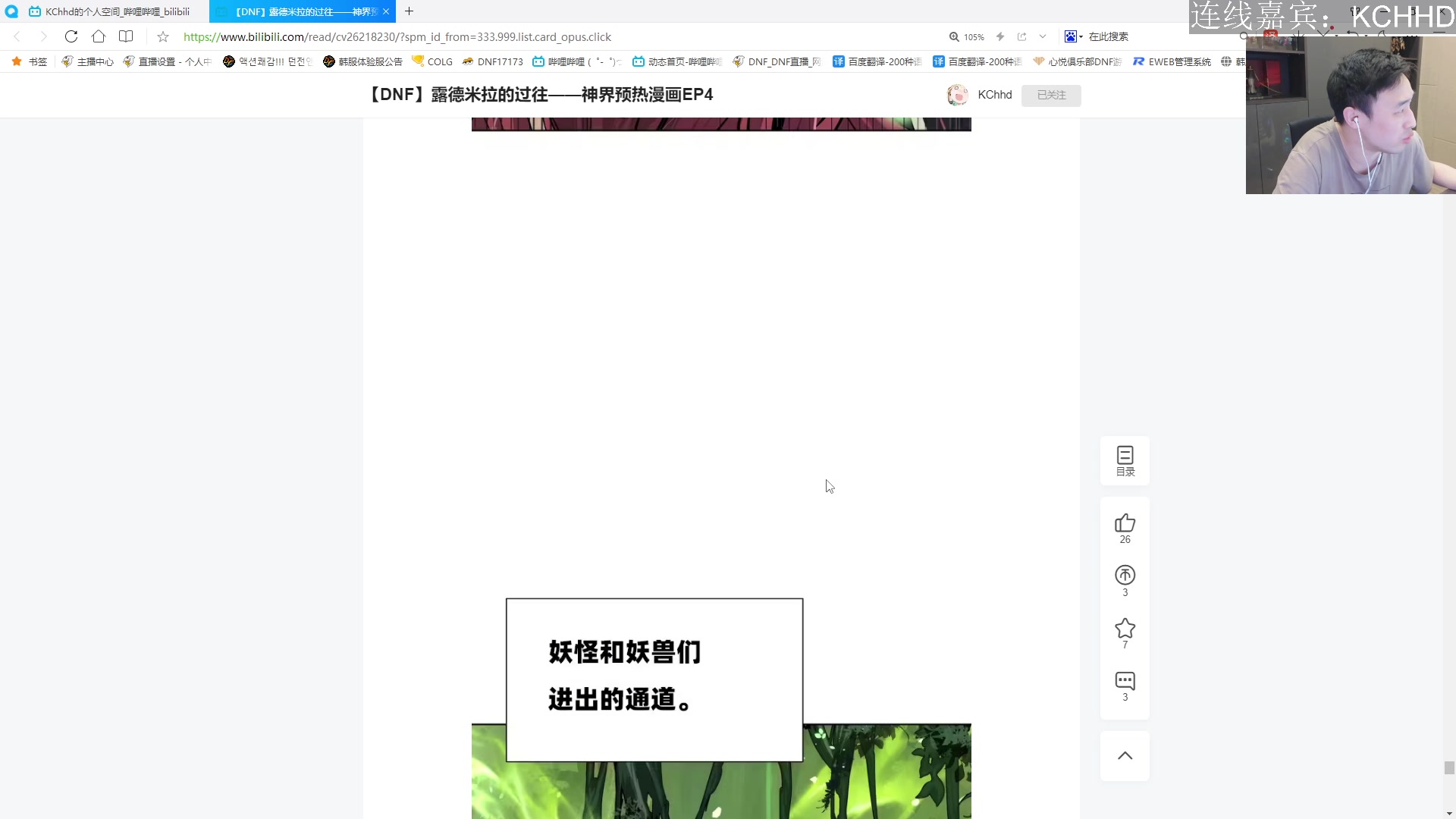1456x819 pixels.
Task: Open the comments speech bubble icon
Action: point(1125,686)
